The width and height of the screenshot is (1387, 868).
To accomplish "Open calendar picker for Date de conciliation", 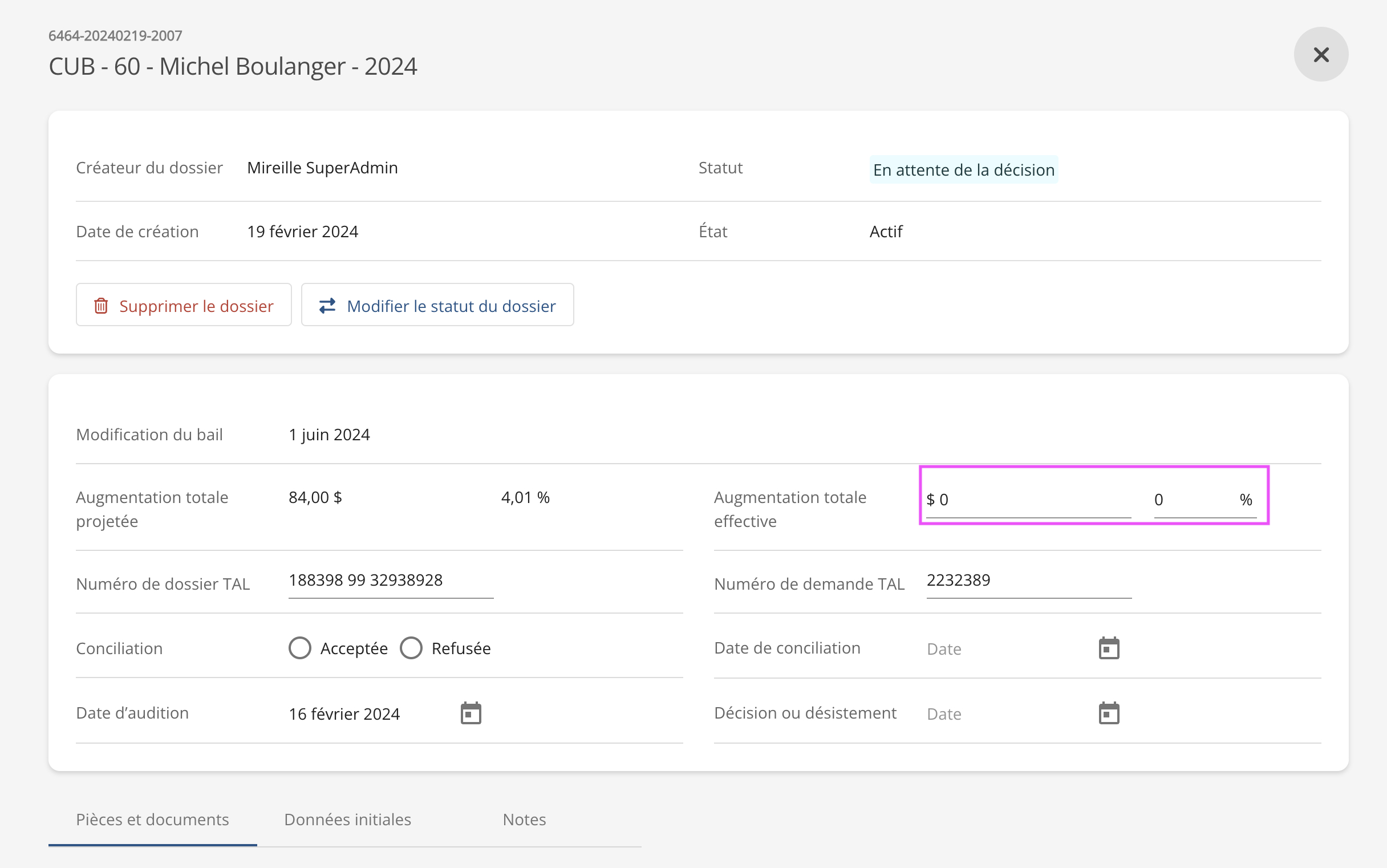I will pos(1109,648).
